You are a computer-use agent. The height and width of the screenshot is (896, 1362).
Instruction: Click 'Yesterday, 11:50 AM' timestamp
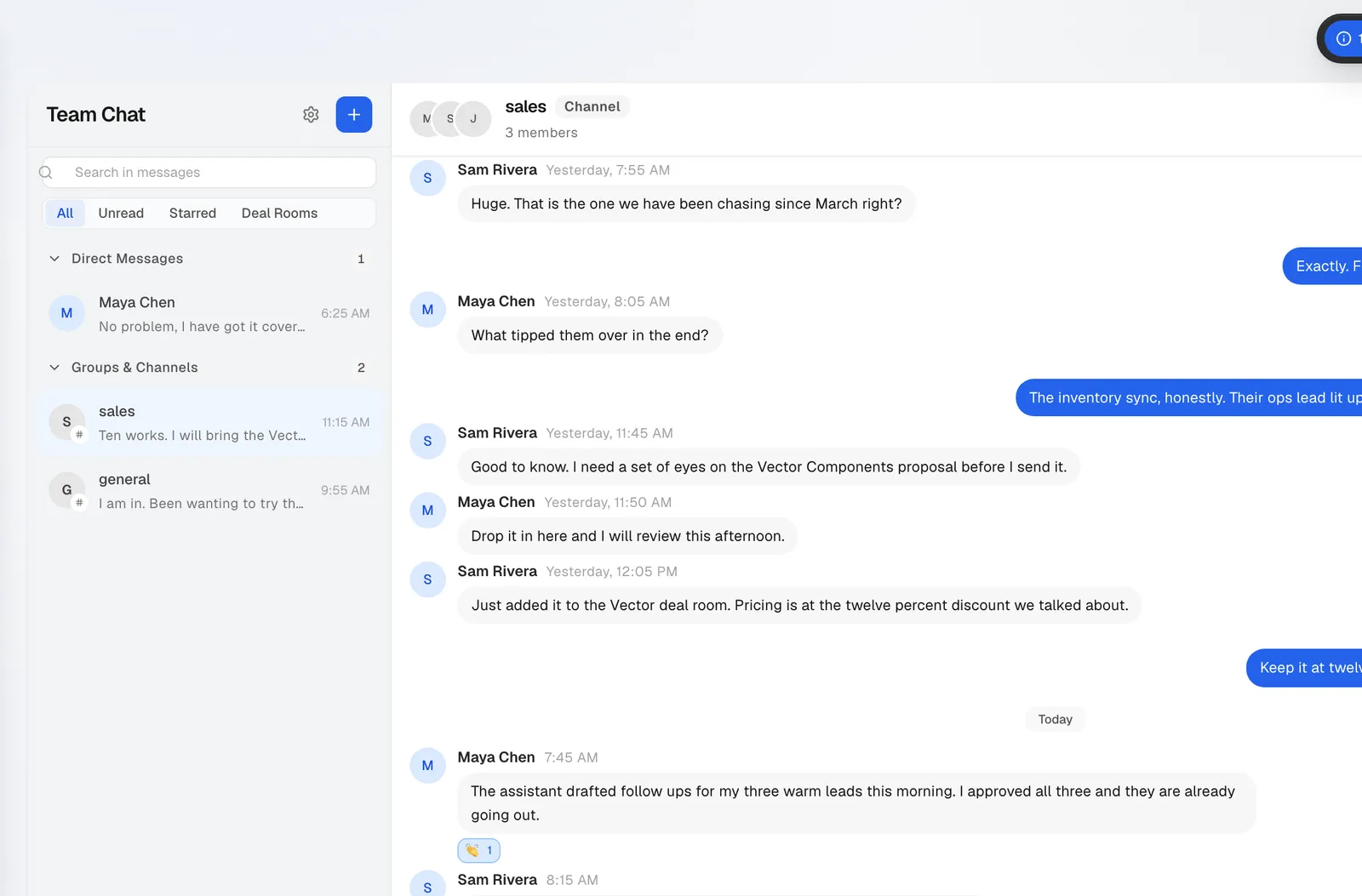pyautogui.click(x=608, y=503)
